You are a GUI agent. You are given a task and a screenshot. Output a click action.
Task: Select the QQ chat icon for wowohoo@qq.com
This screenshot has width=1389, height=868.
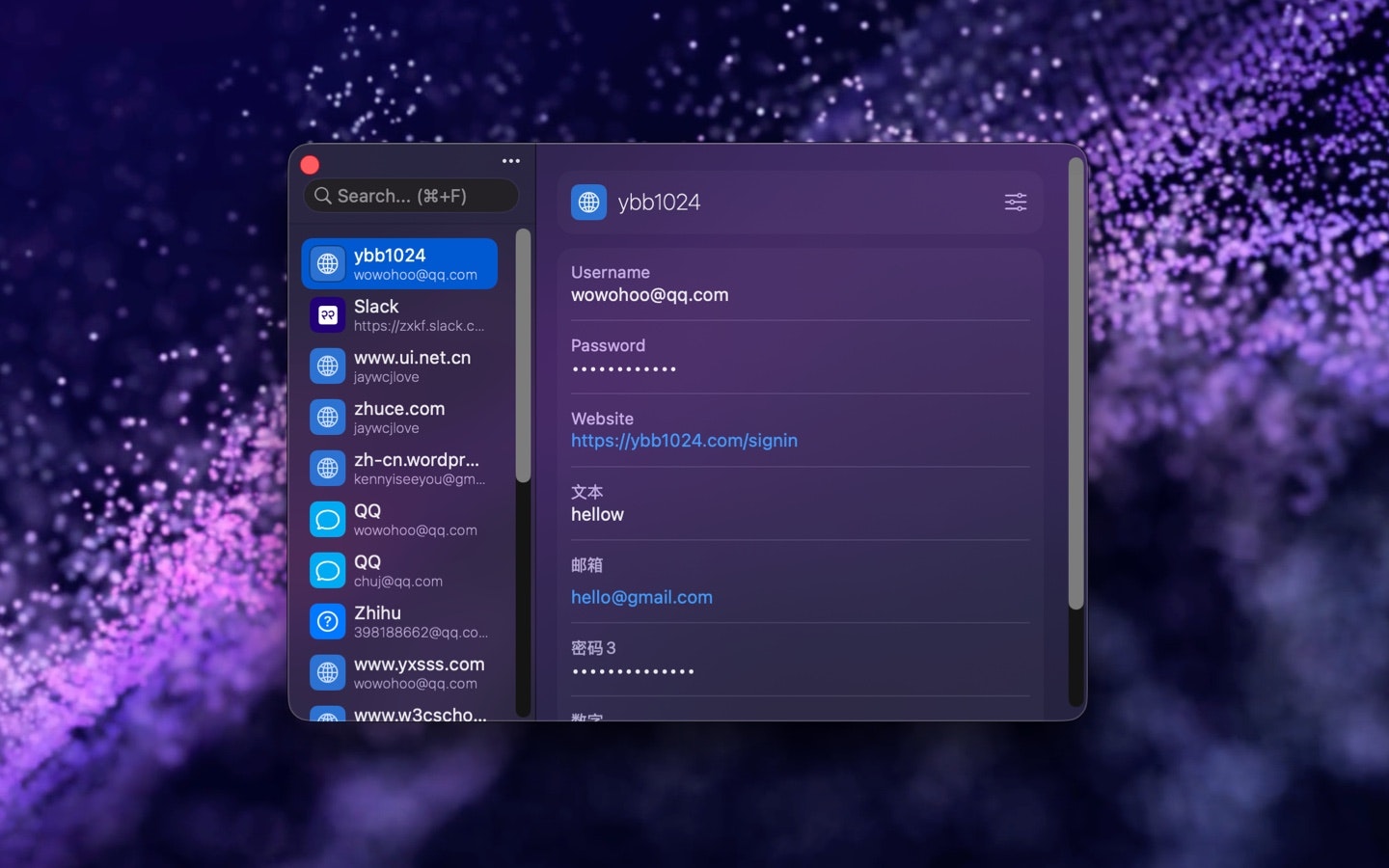click(328, 519)
